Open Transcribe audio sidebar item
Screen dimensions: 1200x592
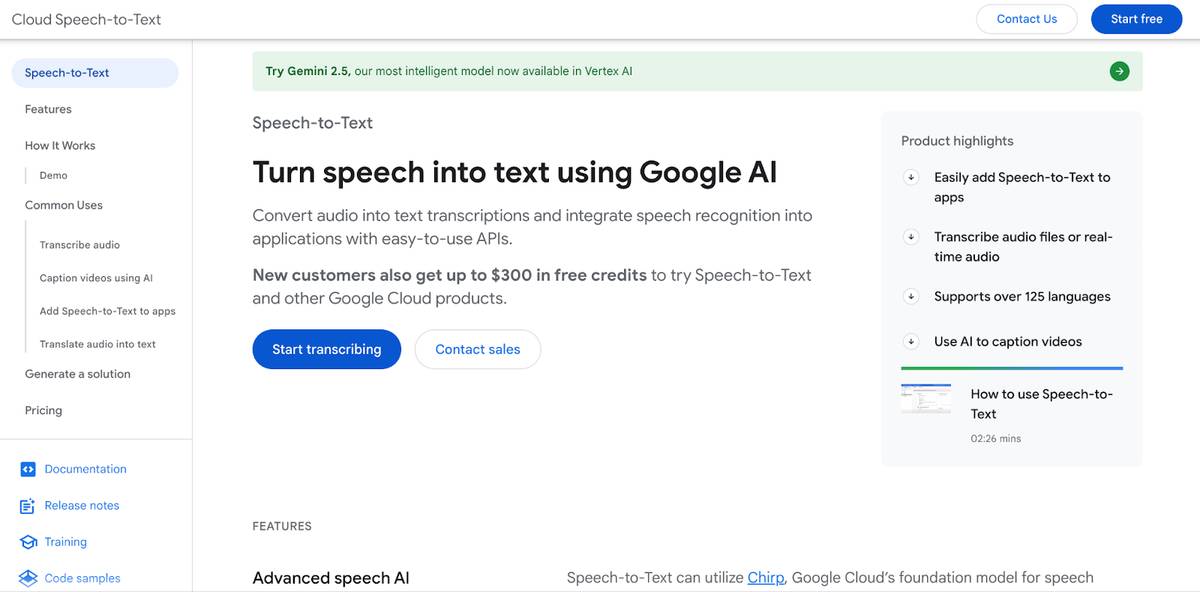[80, 245]
